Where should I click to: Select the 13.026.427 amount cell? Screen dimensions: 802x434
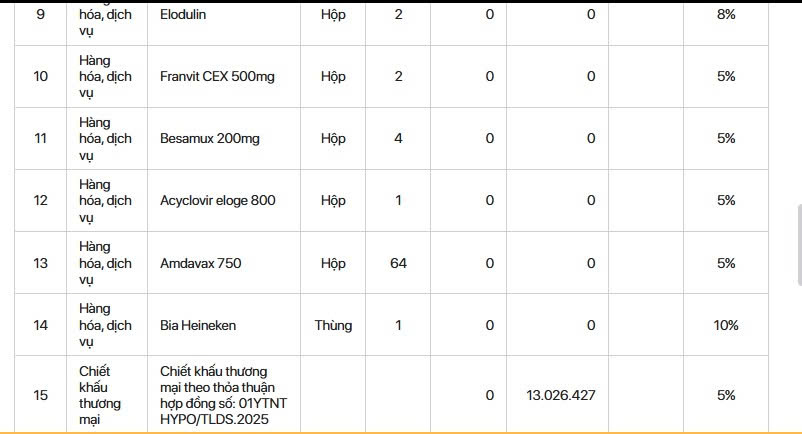pos(560,395)
